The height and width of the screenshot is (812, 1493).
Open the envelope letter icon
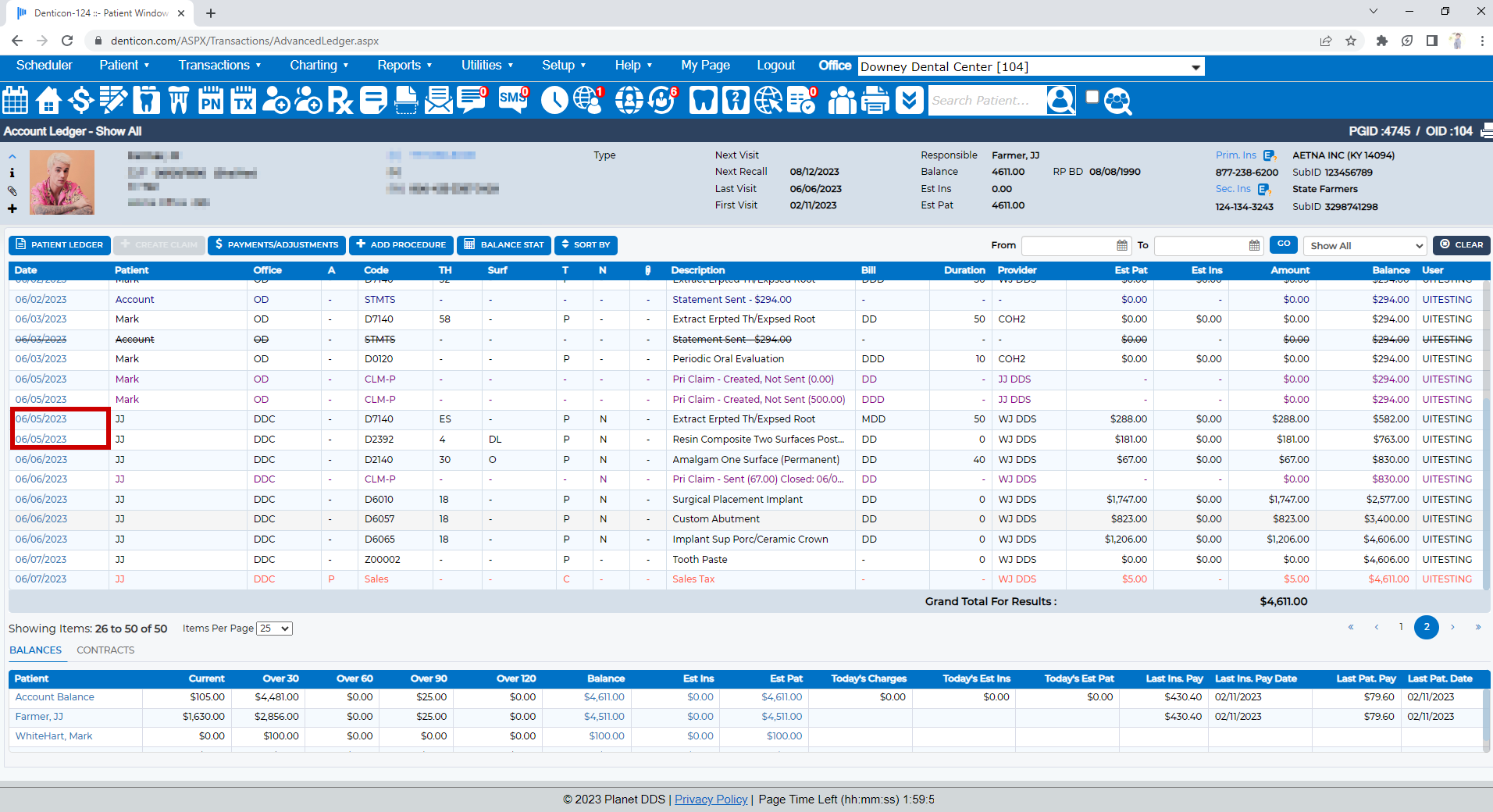439,101
